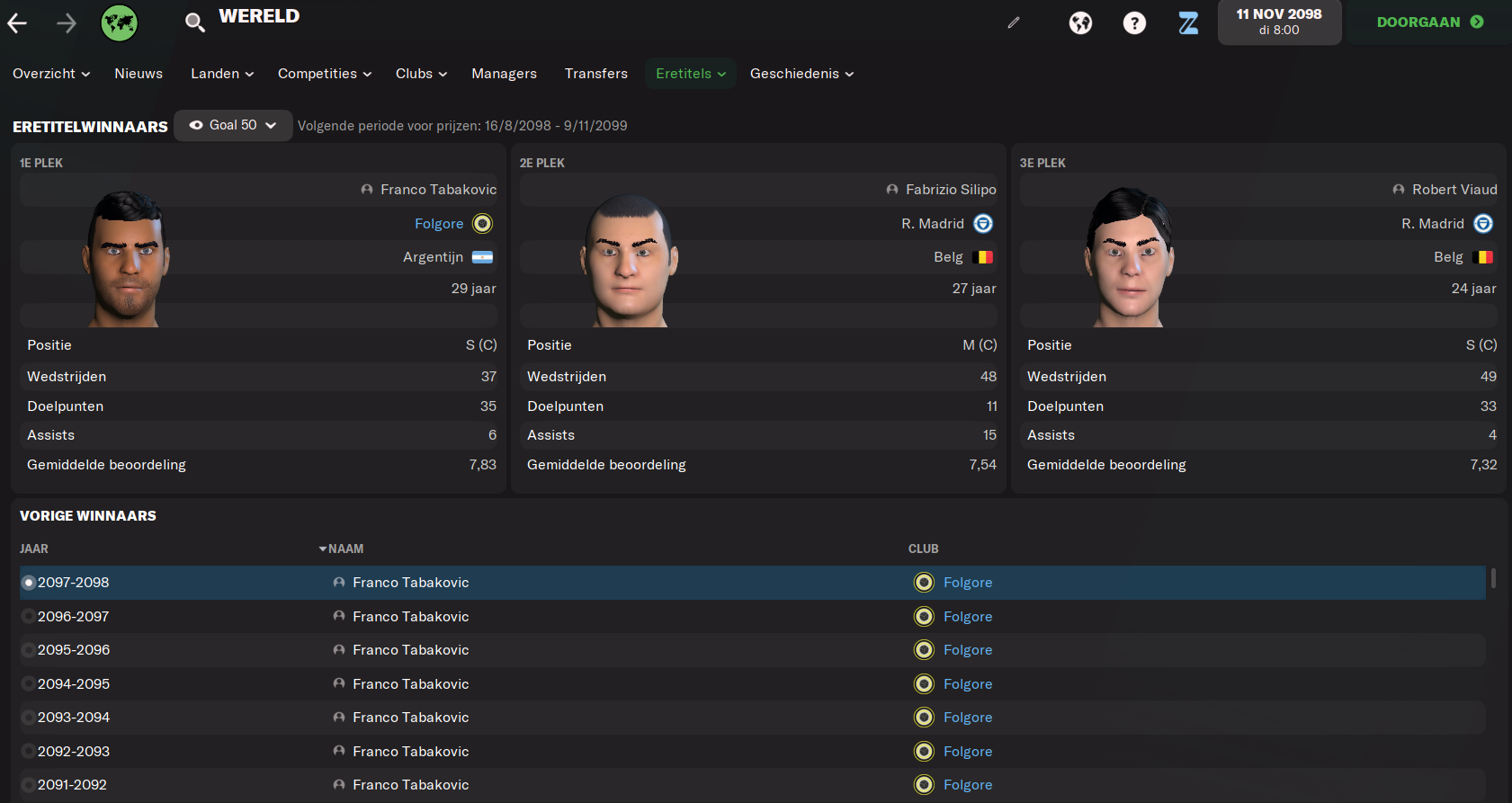Sort by the CLUB column header

pyautogui.click(x=923, y=549)
